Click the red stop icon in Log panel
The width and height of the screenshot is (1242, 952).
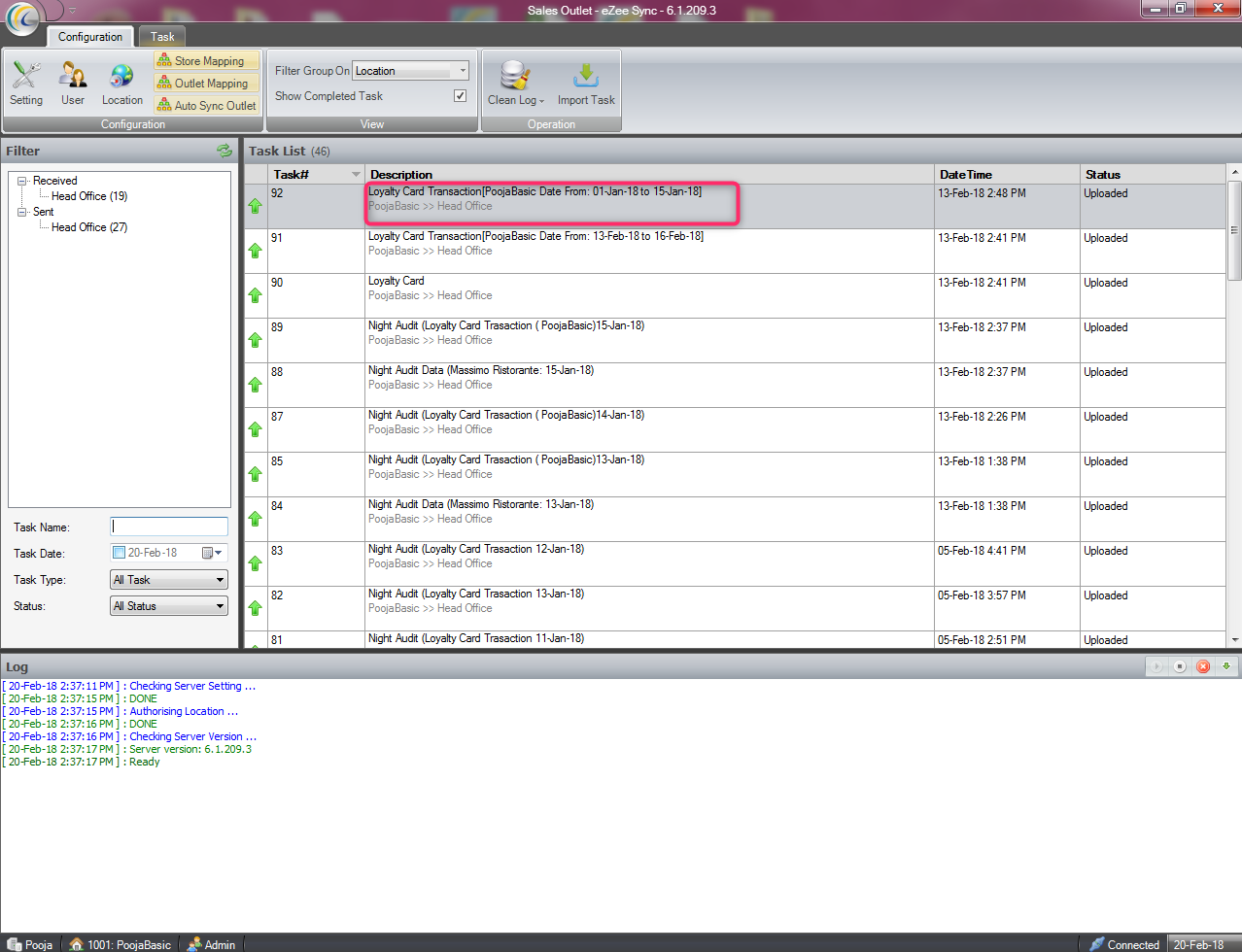point(1203,666)
